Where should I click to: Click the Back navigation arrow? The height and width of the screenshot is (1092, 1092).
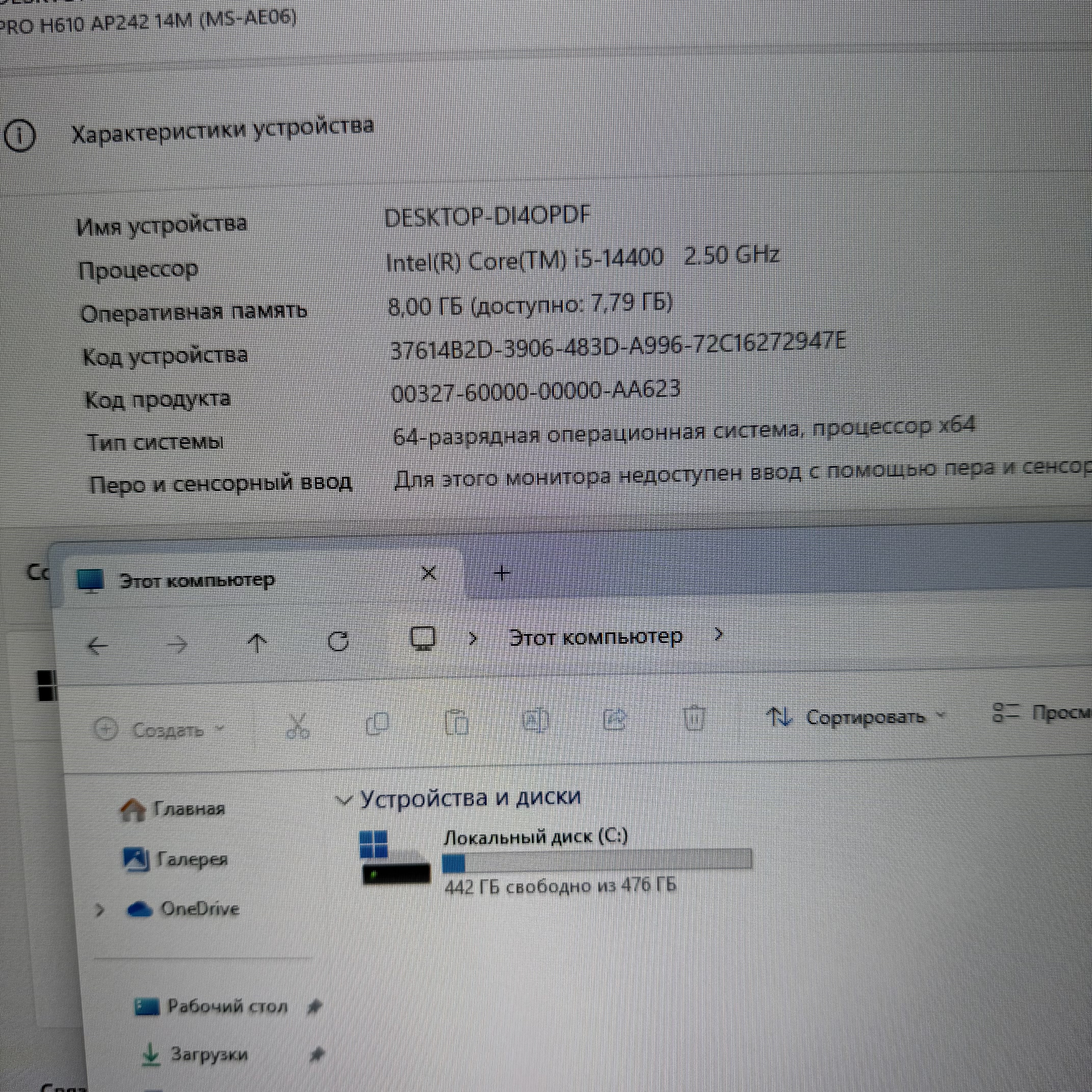98,645
